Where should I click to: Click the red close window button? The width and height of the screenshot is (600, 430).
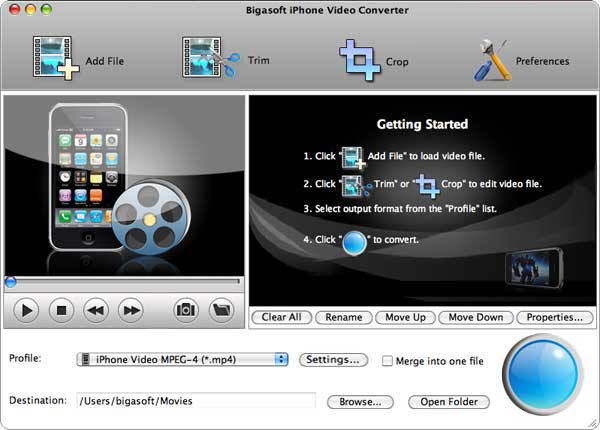(x=15, y=10)
